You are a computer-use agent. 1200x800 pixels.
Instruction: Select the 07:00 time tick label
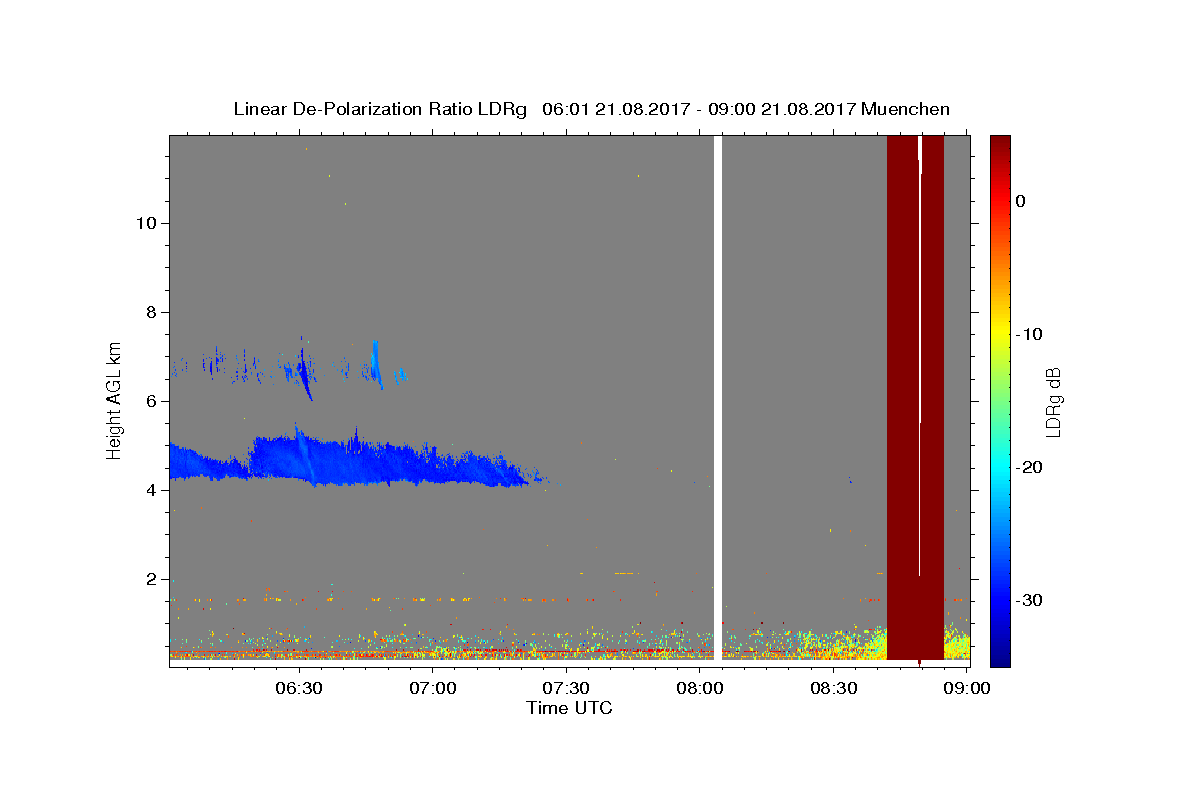click(x=432, y=688)
